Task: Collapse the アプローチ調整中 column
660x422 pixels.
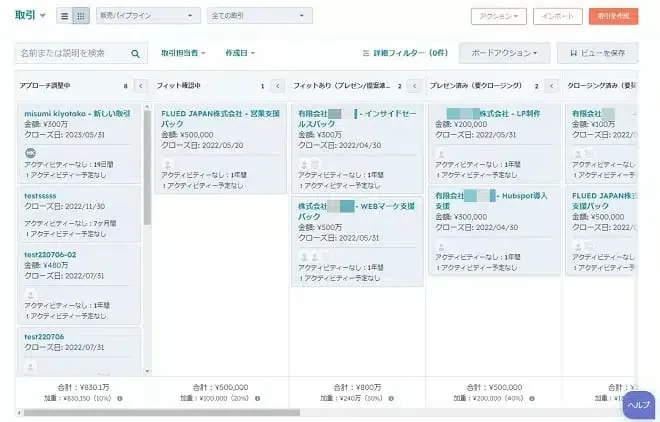Action: [140, 87]
